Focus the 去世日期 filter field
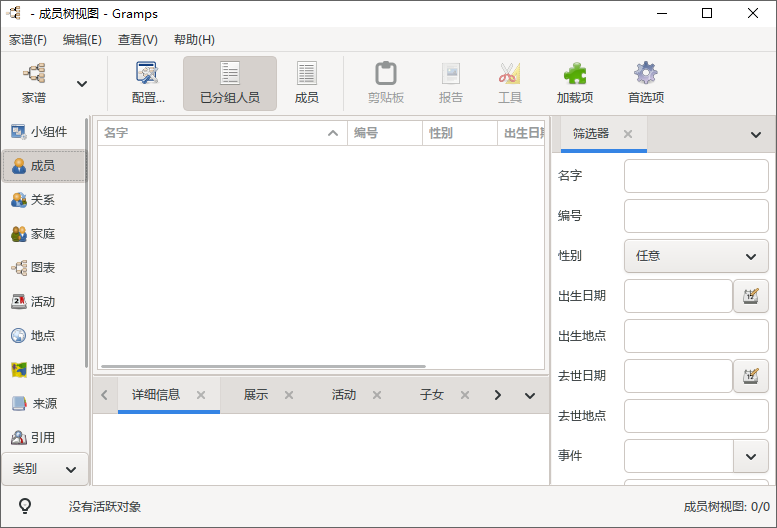The image size is (777, 528). pyautogui.click(x=678, y=376)
